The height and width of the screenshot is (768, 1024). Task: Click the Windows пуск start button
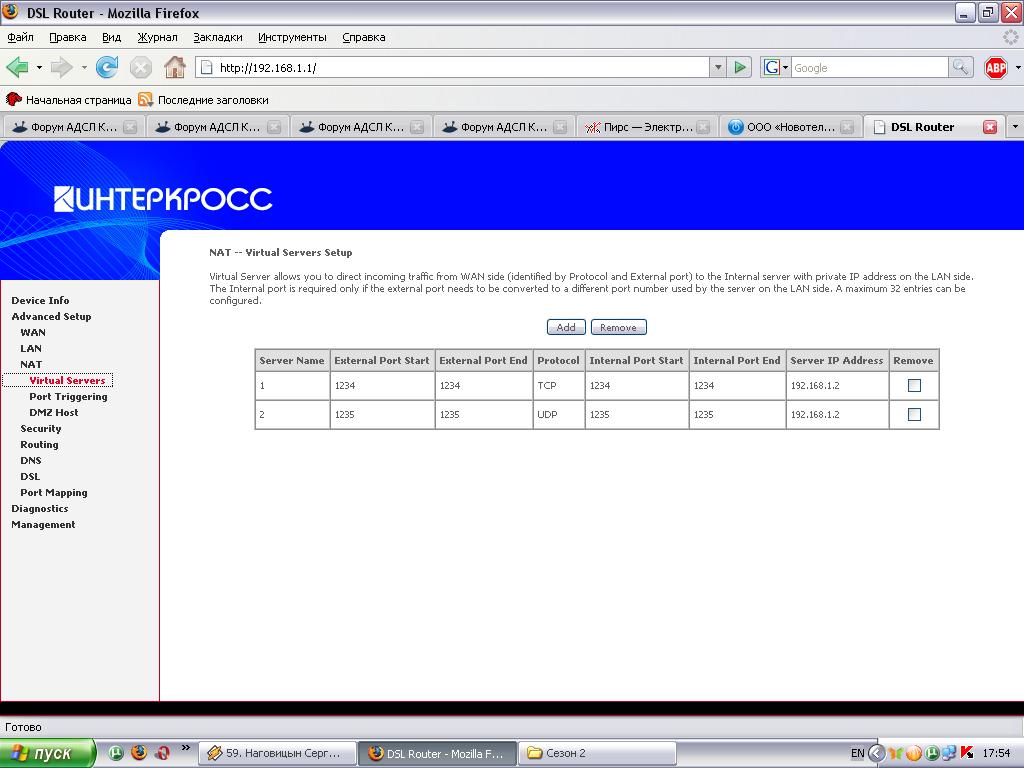[47, 753]
